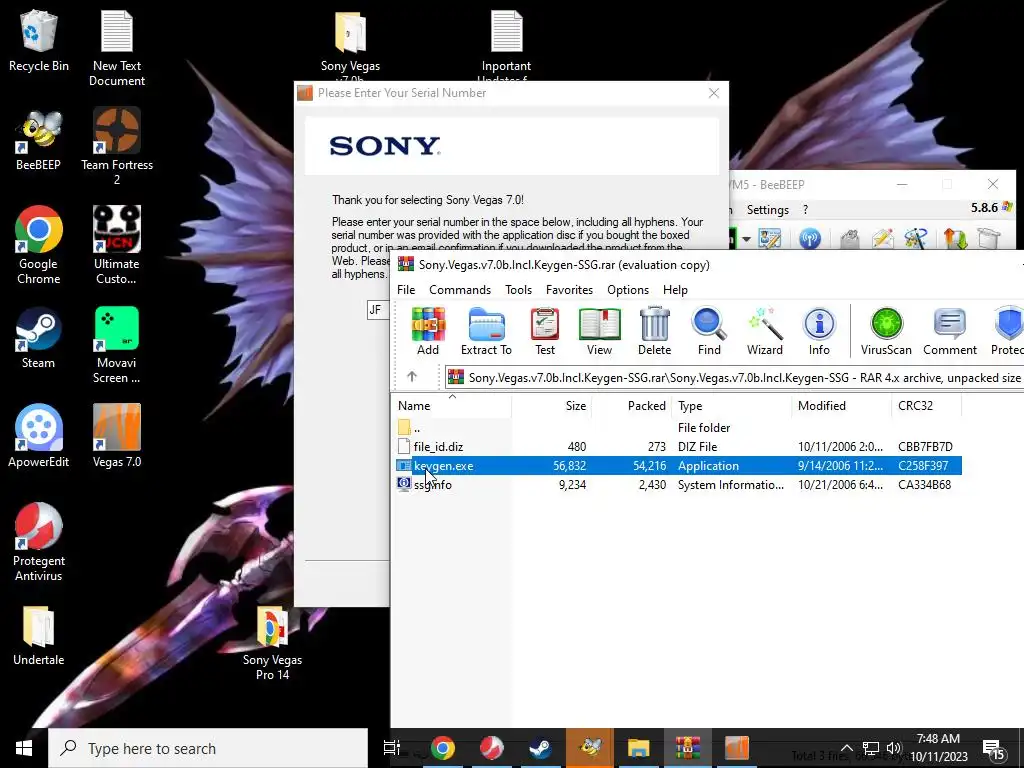The height and width of the screenshot is (768, 1024).
Task: Click the Extract To toolbar icon
Action: pyautogui.click(x=487, y=332)
